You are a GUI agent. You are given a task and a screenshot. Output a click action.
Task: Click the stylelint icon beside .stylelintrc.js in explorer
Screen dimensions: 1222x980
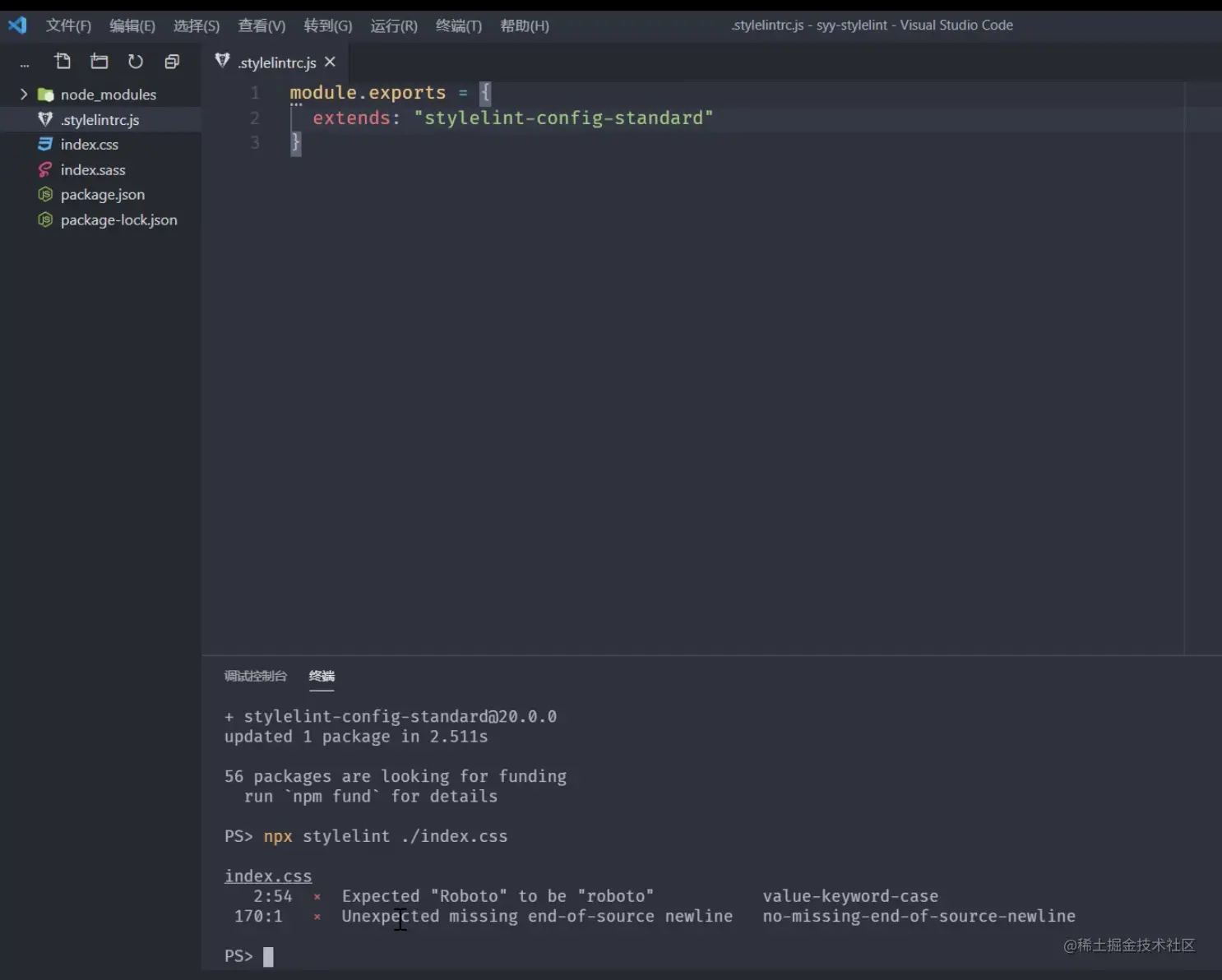pyautogui.click(x=45, y=119)
